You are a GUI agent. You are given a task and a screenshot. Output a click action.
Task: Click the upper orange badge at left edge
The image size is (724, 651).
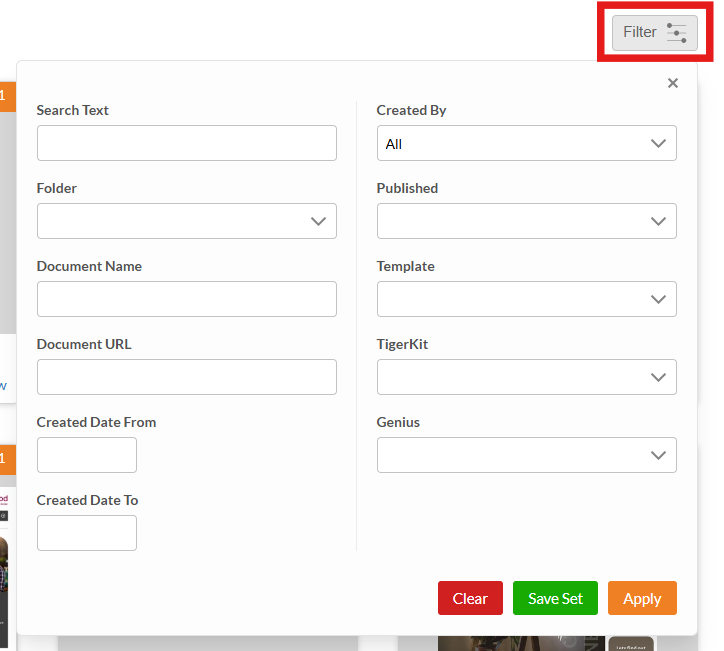6,96
